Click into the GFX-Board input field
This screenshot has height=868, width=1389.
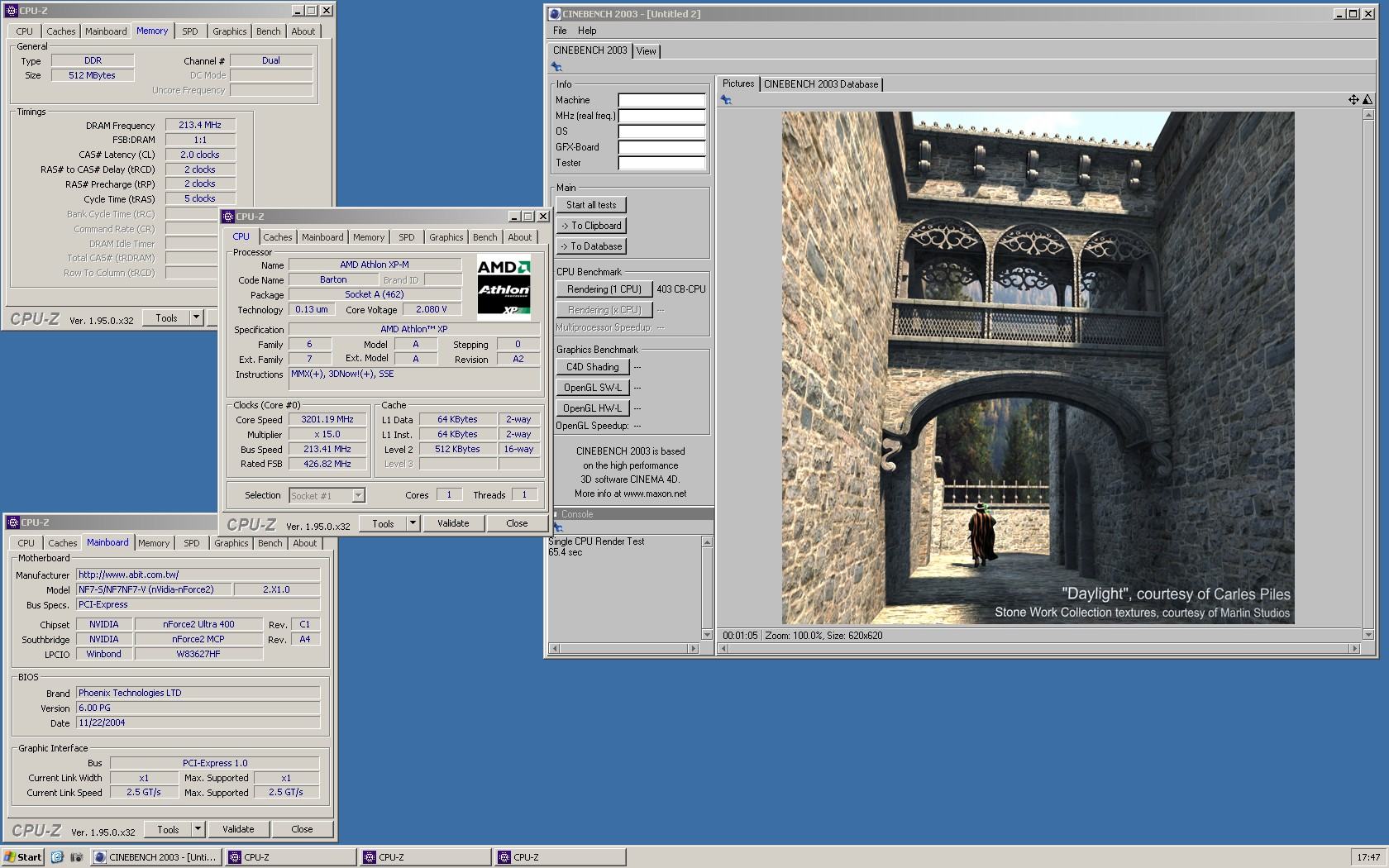pyautogui.click(x=662, y=147)
